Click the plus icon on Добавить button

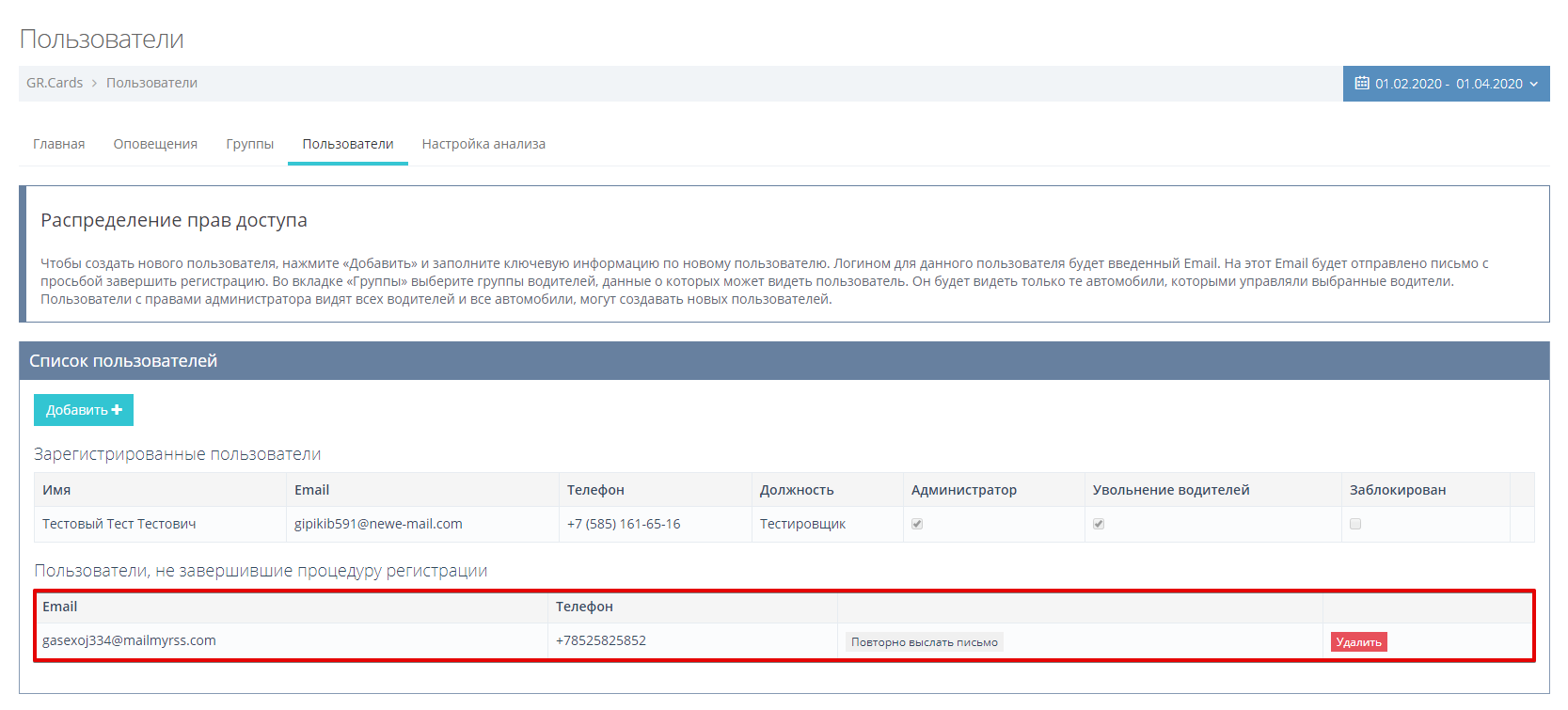coord(117,410)
